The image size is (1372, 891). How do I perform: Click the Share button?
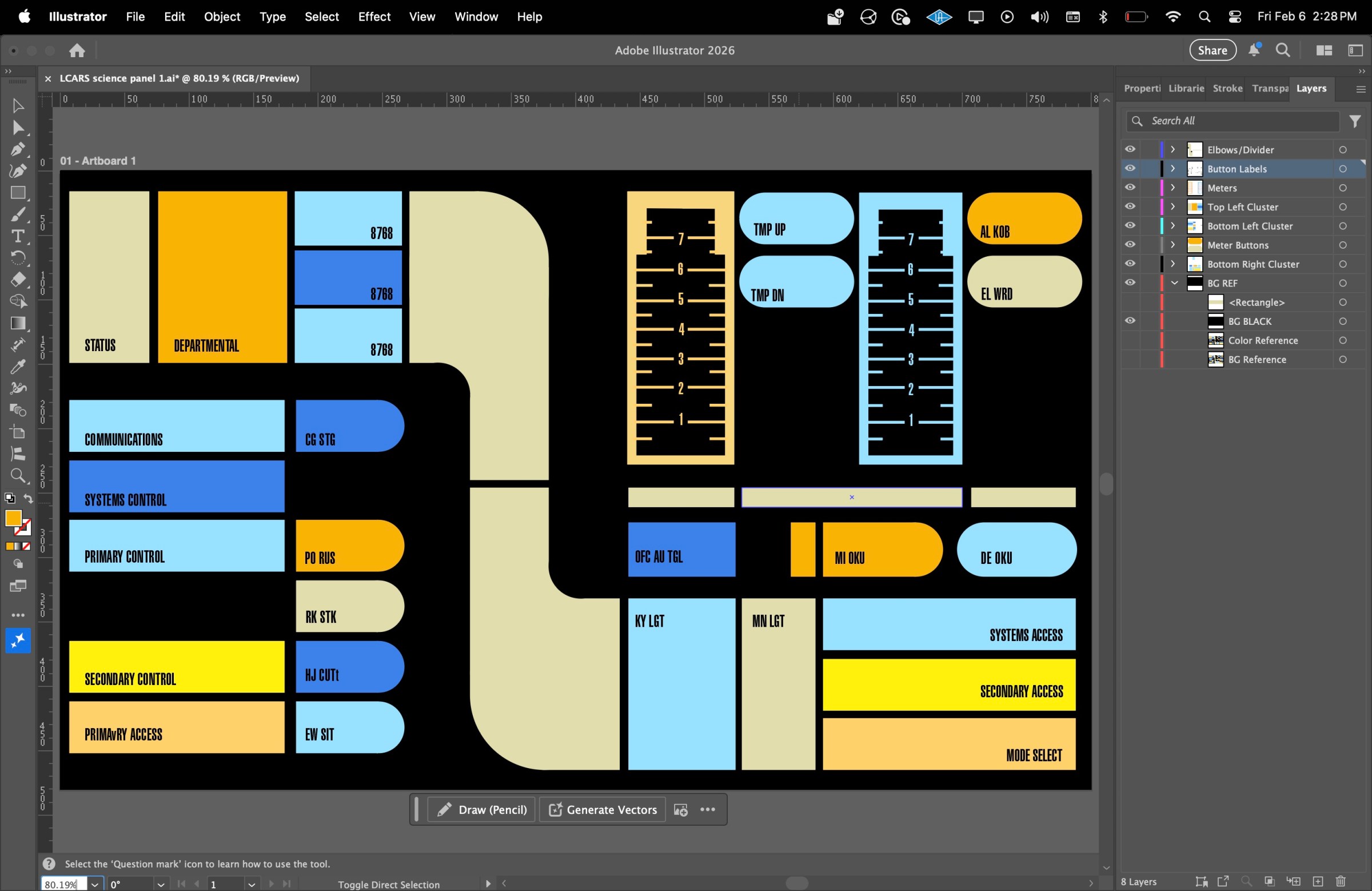point(1212,50)
